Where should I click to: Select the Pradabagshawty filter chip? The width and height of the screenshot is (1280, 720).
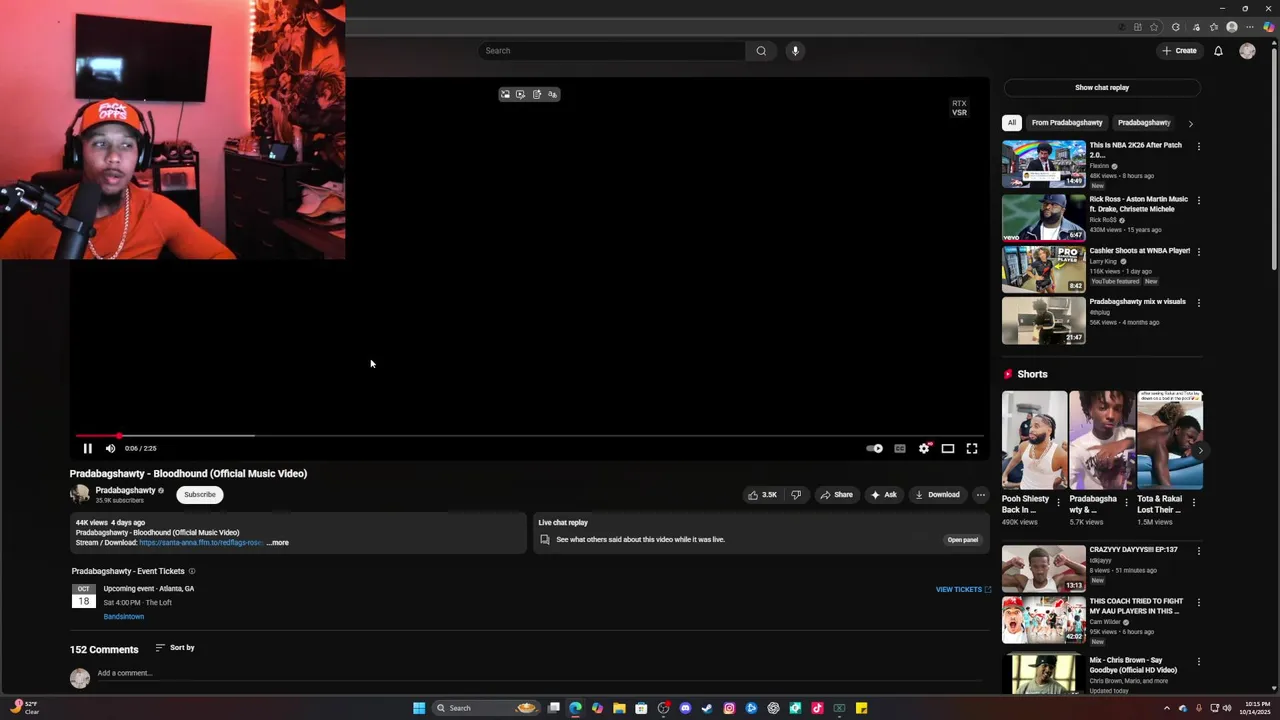(1143, 123)
